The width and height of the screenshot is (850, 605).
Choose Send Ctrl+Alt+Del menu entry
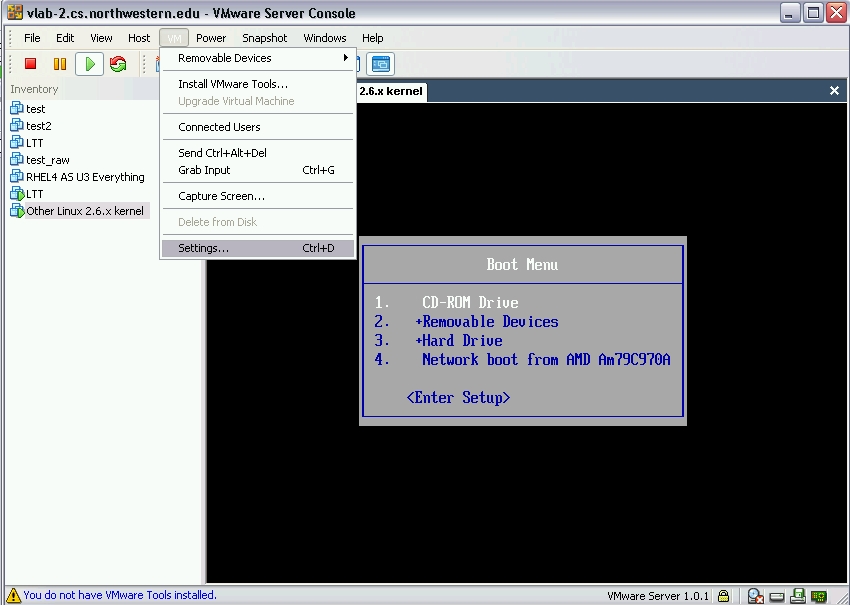tap(258, 153)
